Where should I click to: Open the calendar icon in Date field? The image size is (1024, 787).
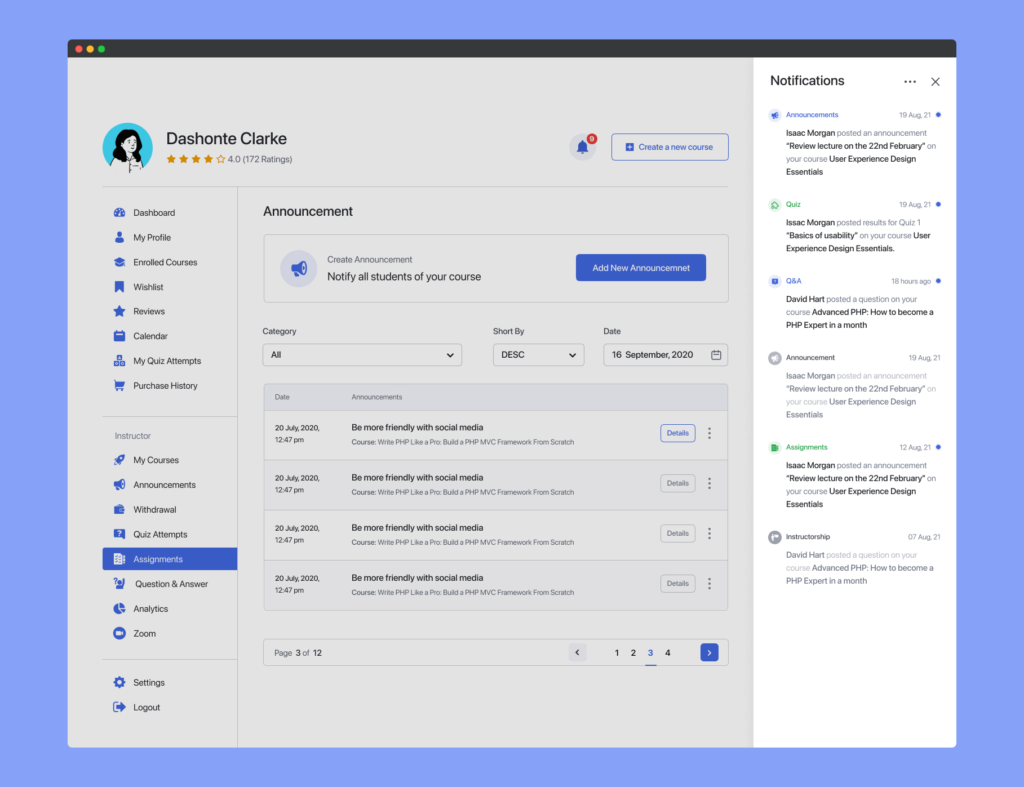click(716, 355)
